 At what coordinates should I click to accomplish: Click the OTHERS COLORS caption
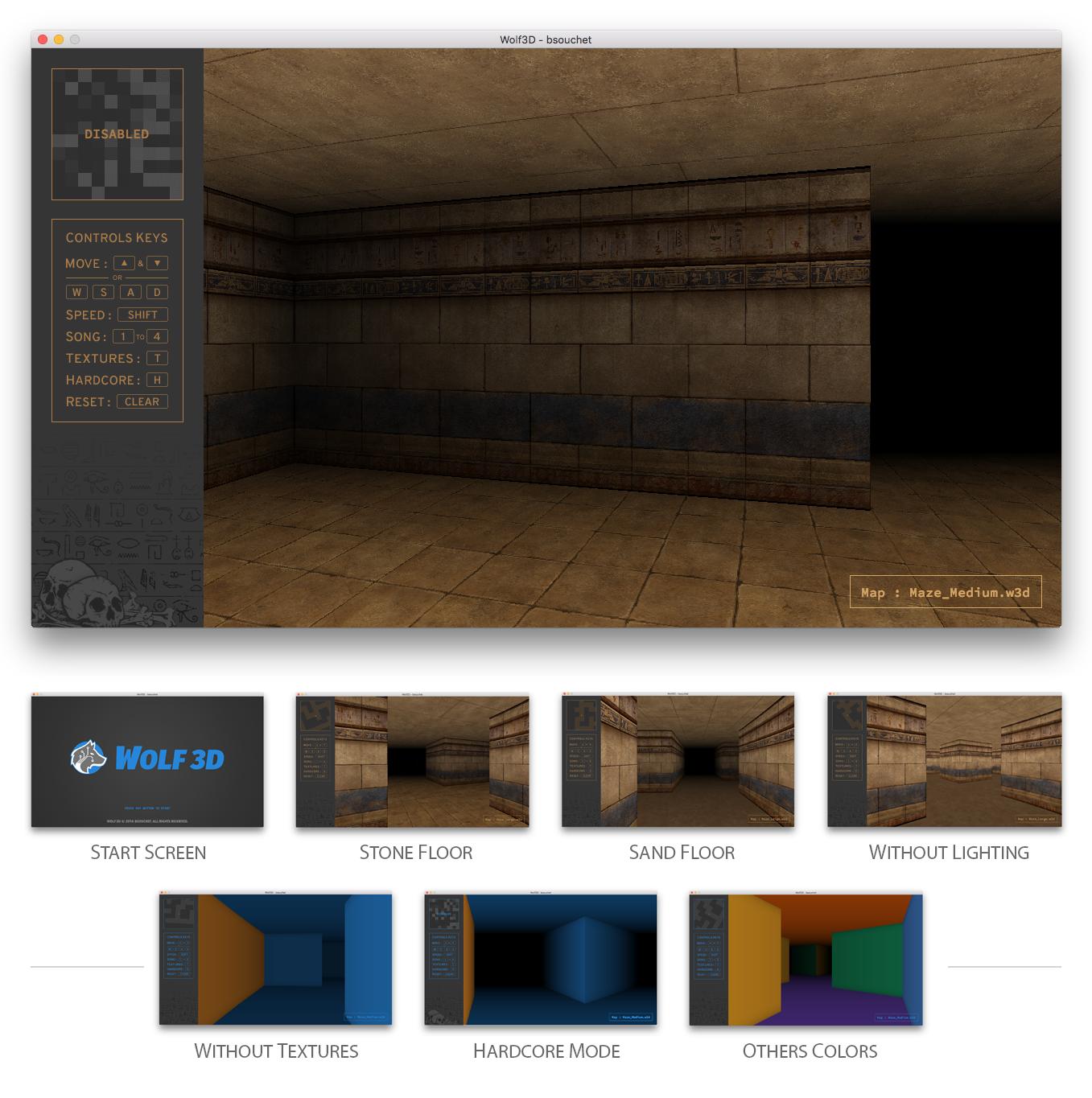coord(810,1051)
